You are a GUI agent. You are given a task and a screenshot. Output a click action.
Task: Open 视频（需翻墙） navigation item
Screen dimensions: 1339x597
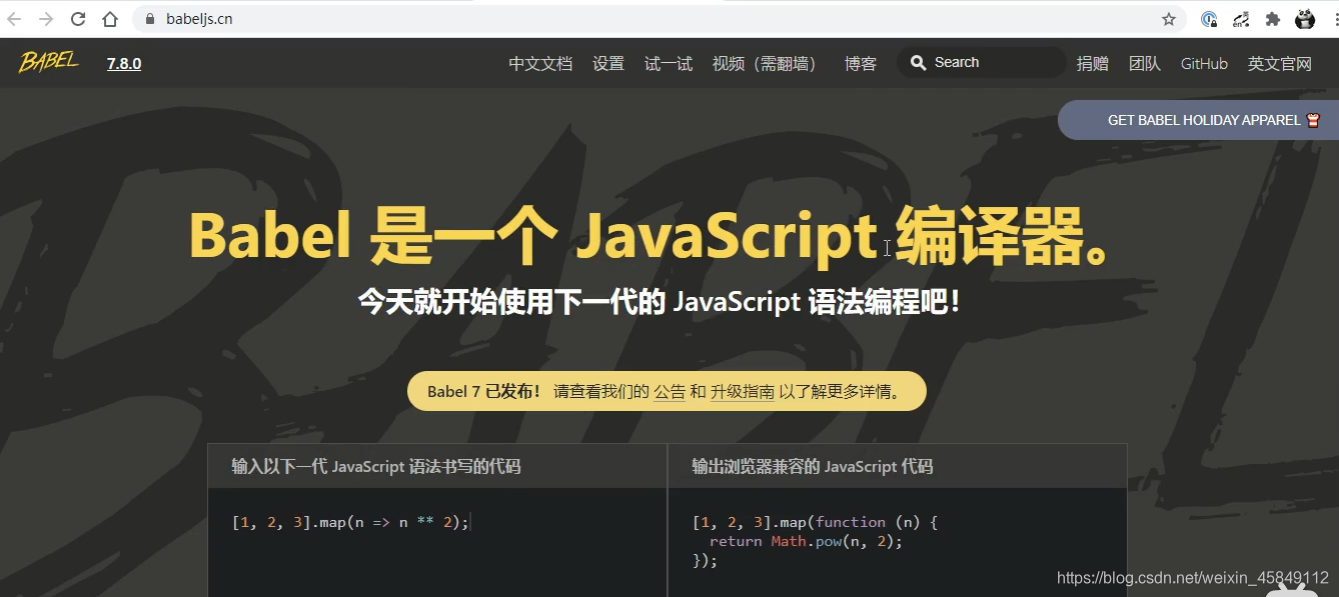coord(768,64)
